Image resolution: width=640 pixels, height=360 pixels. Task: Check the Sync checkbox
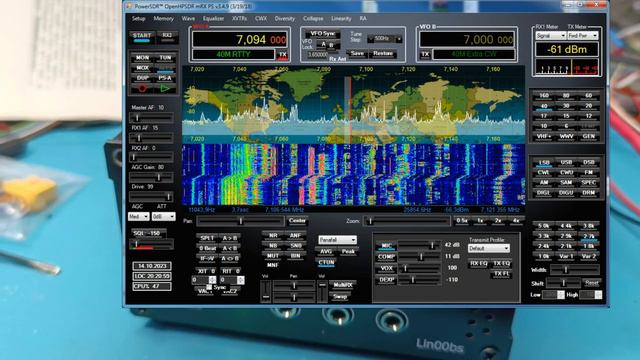click(209, 287)
